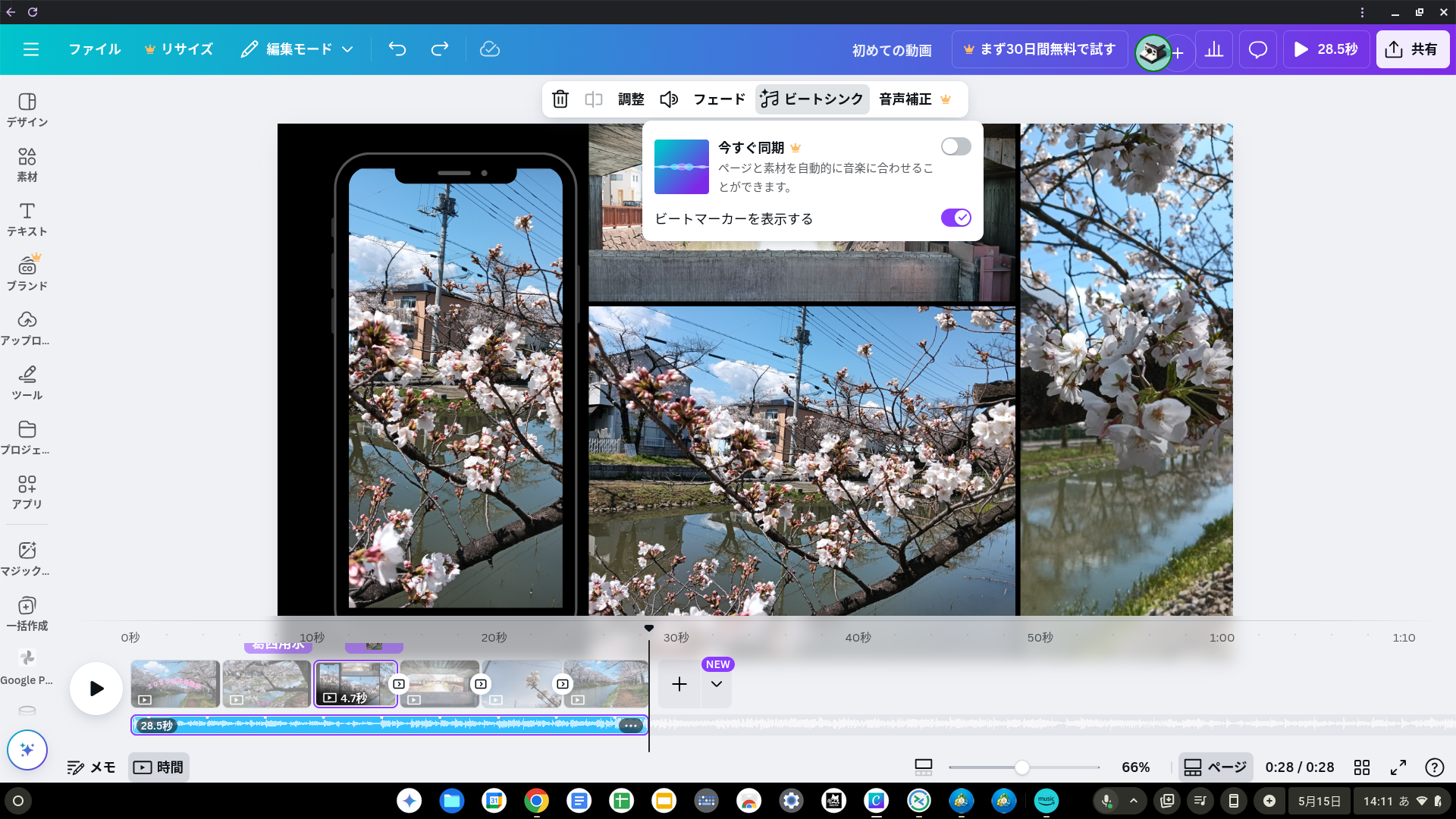Image resolution: width=1456 pixels, height=819 pixels.
Task: Click the cloud save status icon
Action: tap(490, 49)
